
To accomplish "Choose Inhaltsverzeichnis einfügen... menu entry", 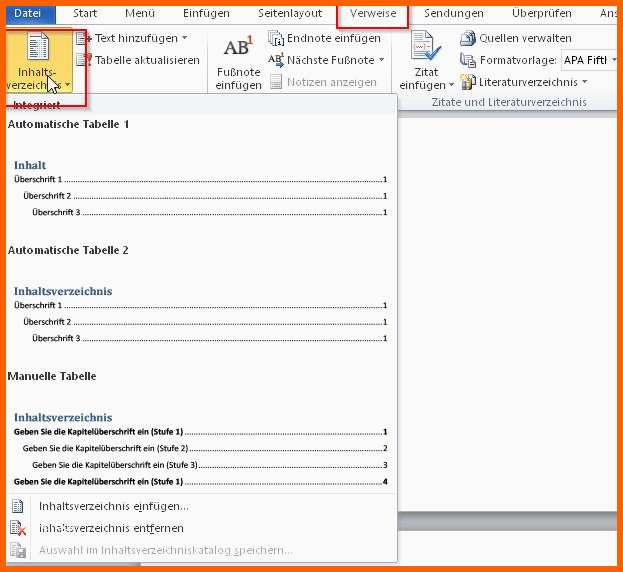I will coord(113,506).
